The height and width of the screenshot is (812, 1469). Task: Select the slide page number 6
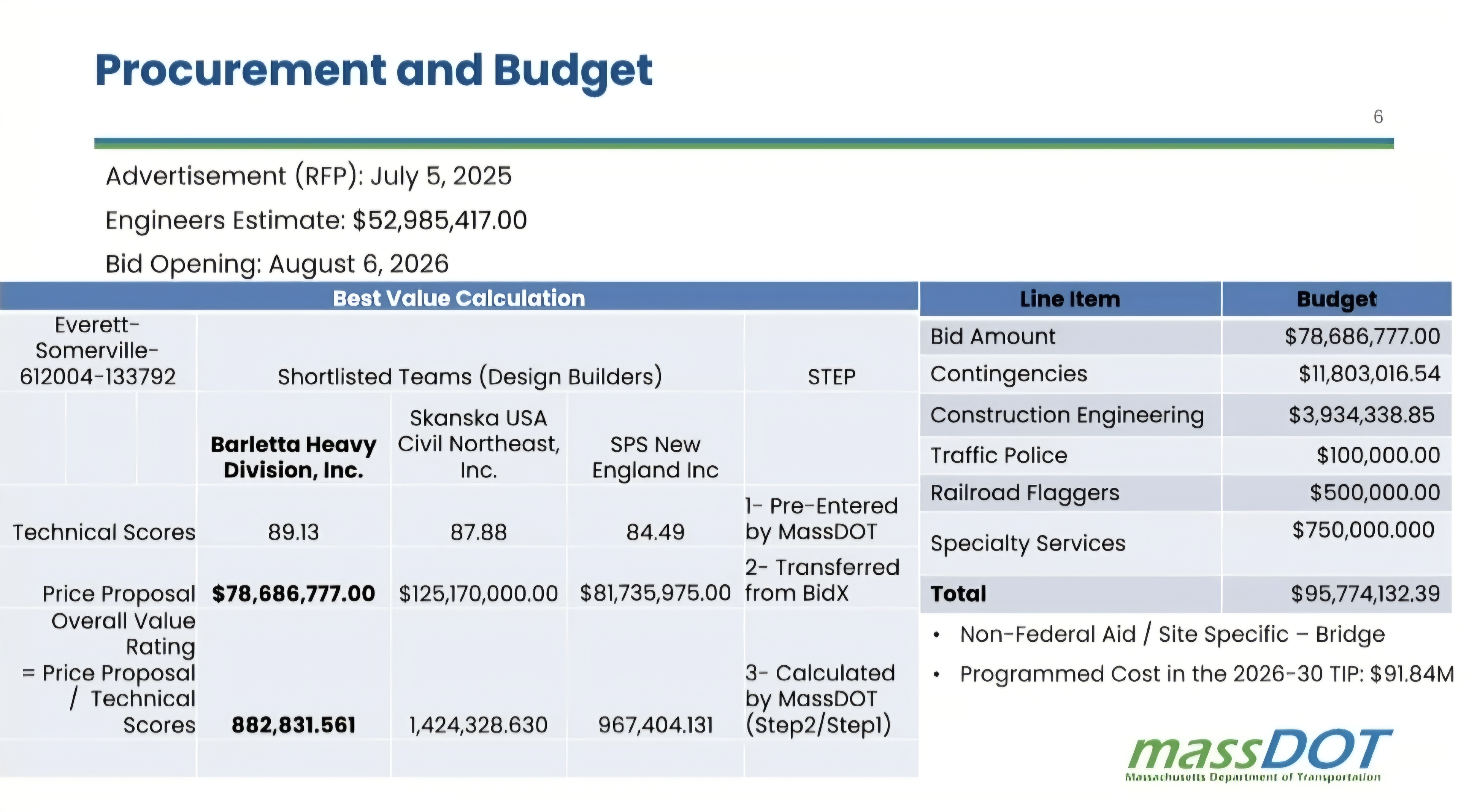[x=1378, y=117]
